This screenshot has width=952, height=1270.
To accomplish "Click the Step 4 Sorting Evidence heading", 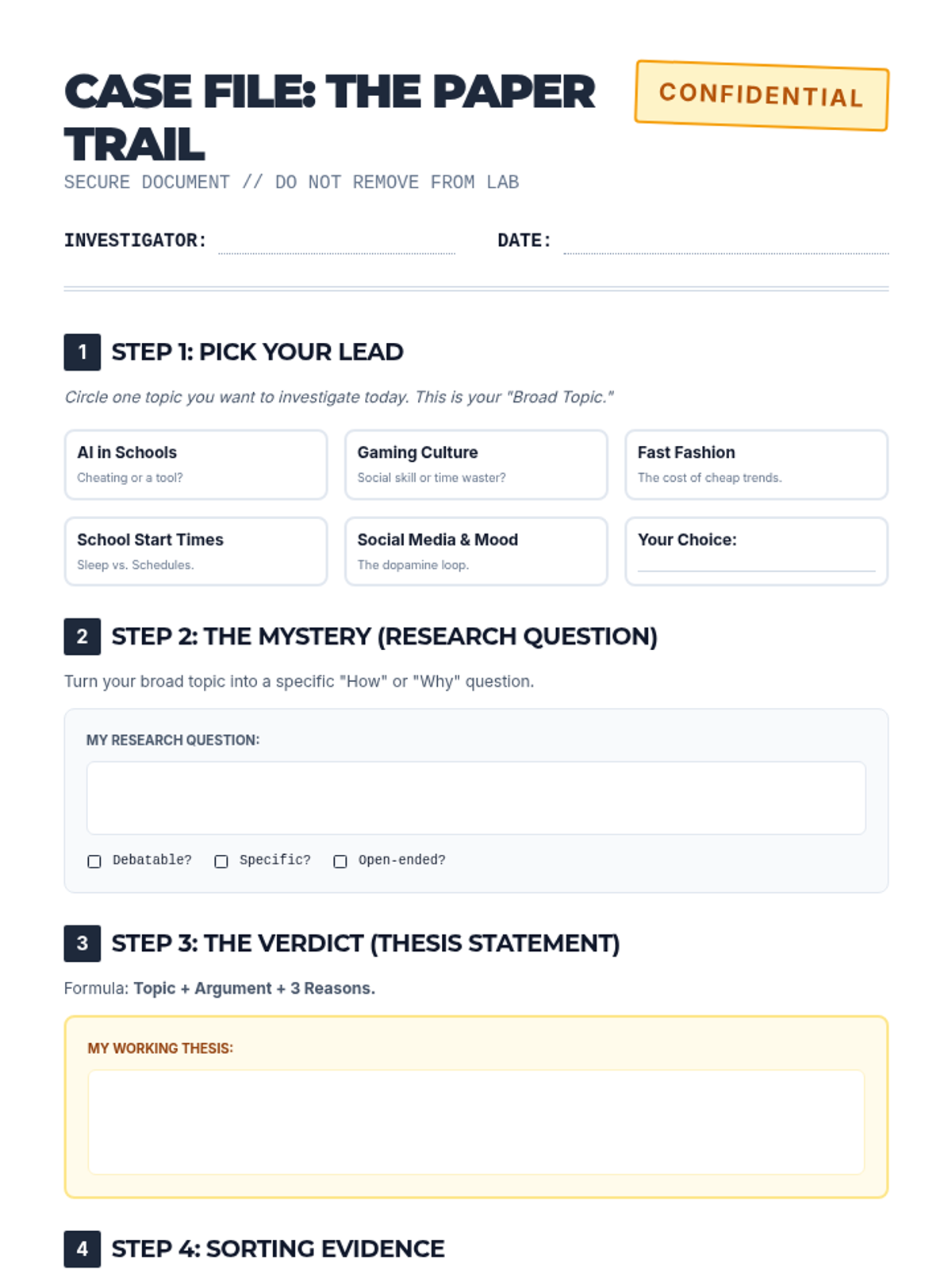I will click(x=278, y=1249).
